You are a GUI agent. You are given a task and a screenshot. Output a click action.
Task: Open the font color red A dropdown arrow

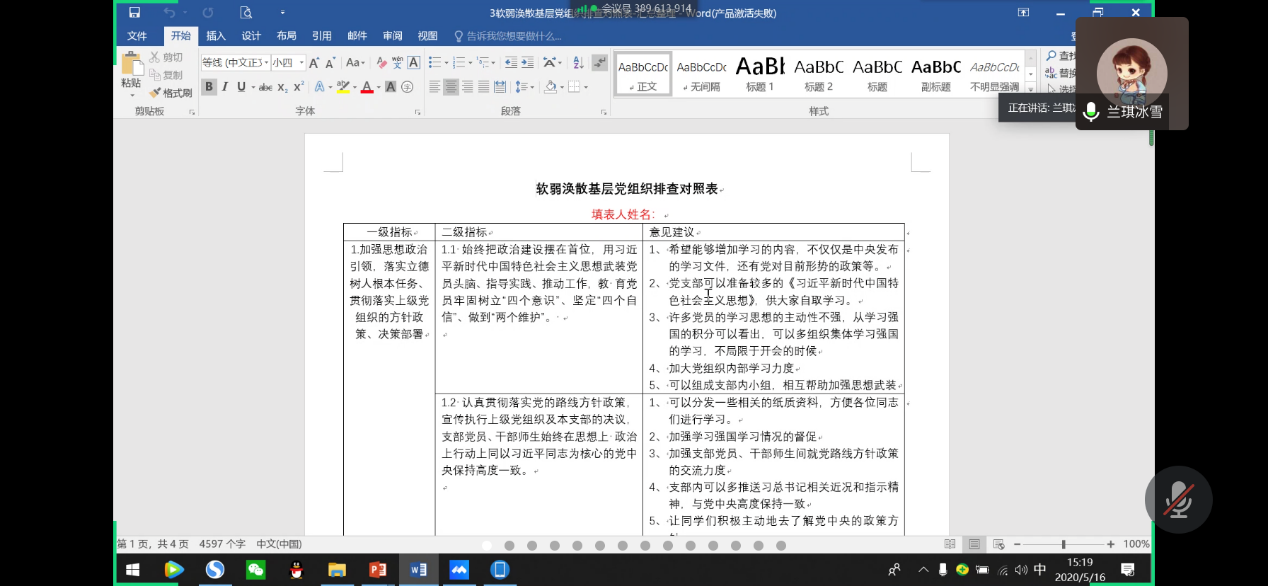(379, 88)
